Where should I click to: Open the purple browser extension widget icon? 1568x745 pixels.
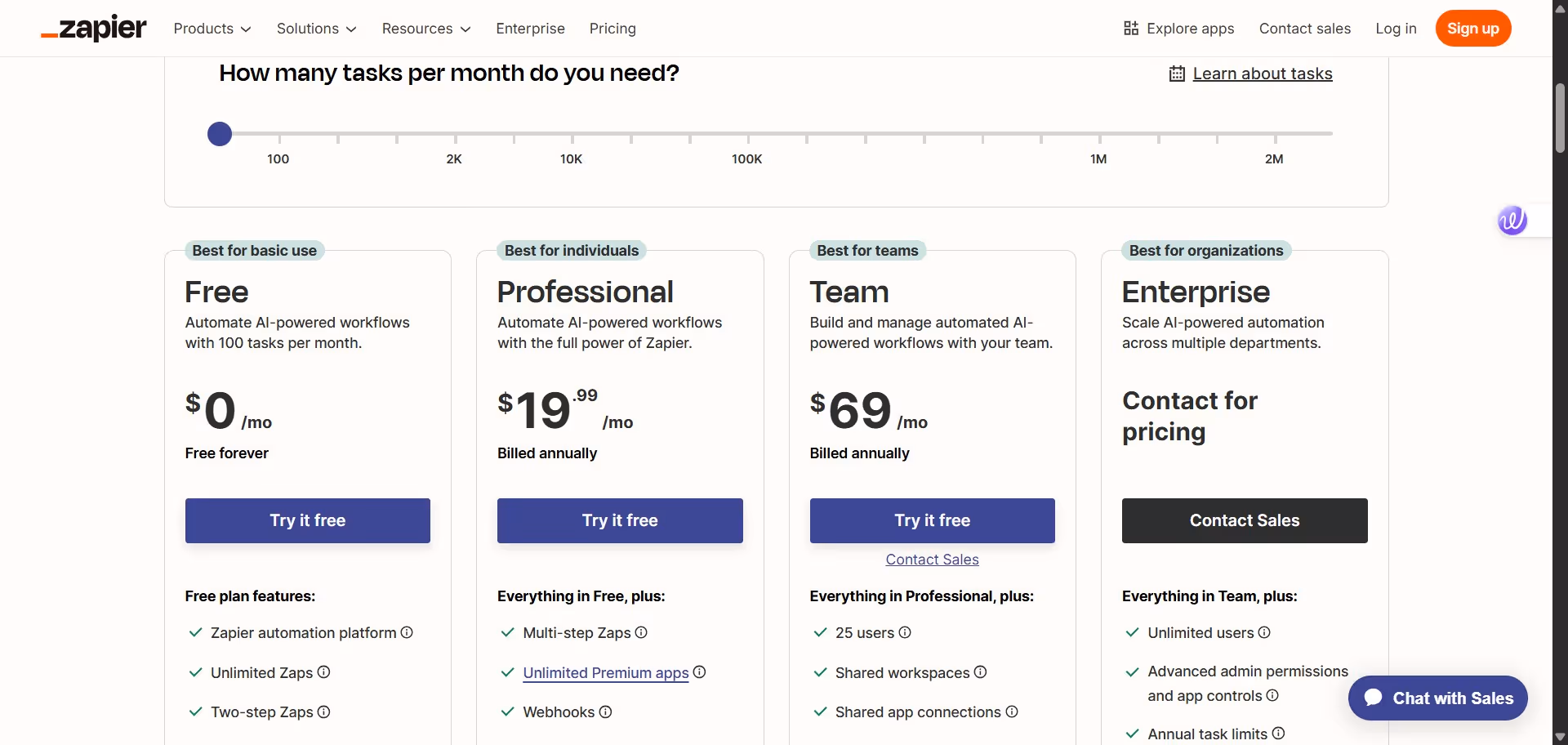(x=1512, y=220)
